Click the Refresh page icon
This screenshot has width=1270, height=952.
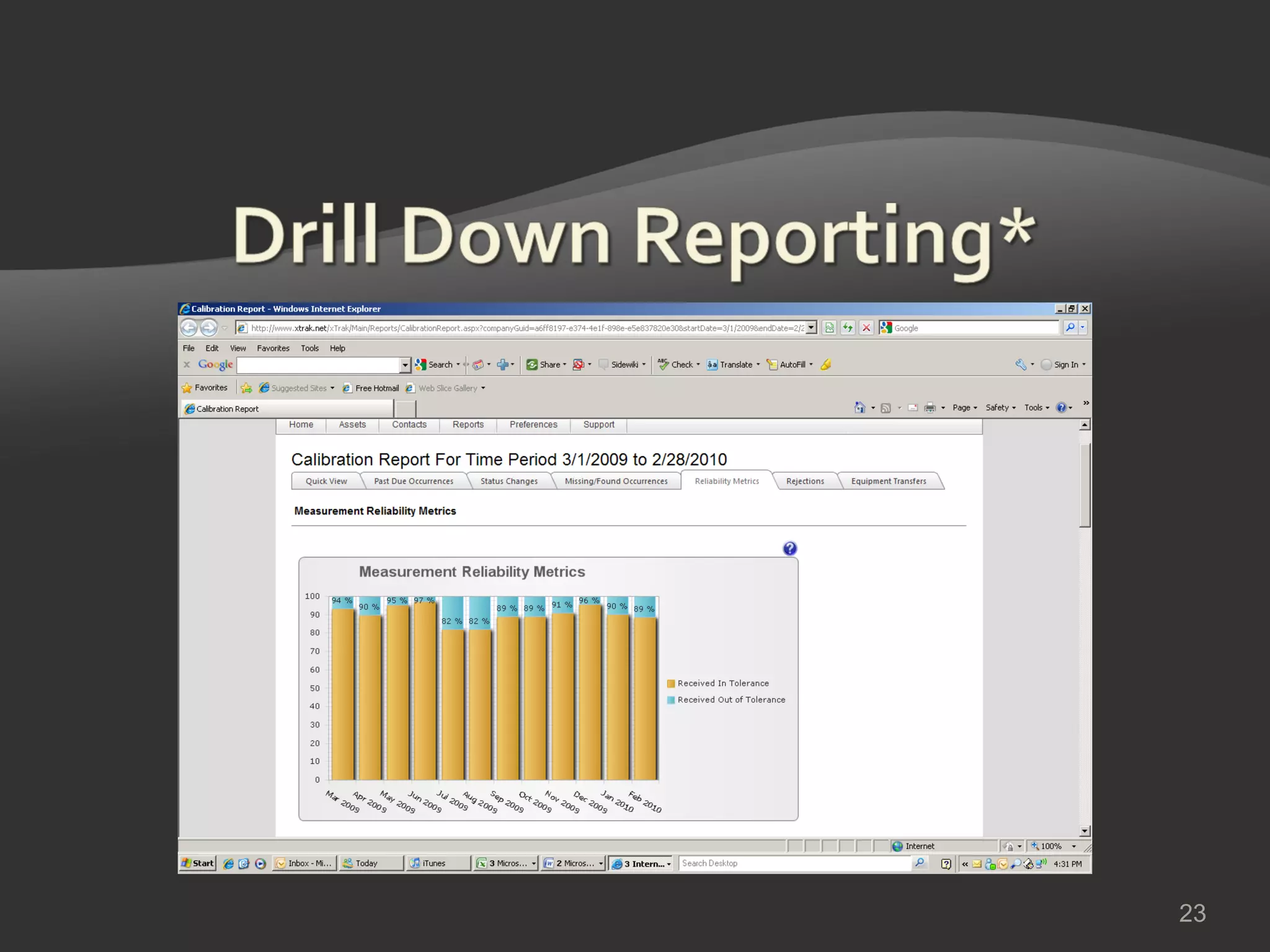pos(848,327)
